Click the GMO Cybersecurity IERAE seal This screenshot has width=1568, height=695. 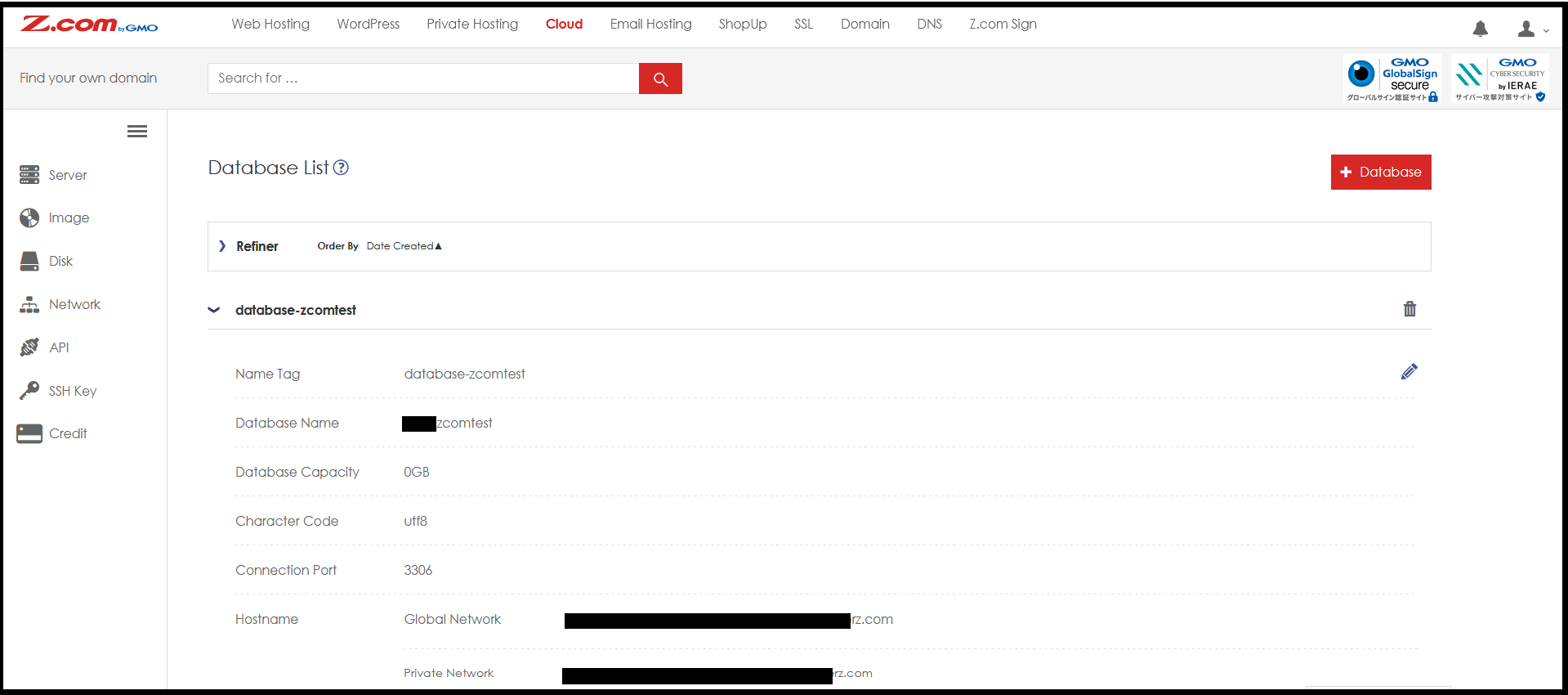click(x=1500, y=79)
